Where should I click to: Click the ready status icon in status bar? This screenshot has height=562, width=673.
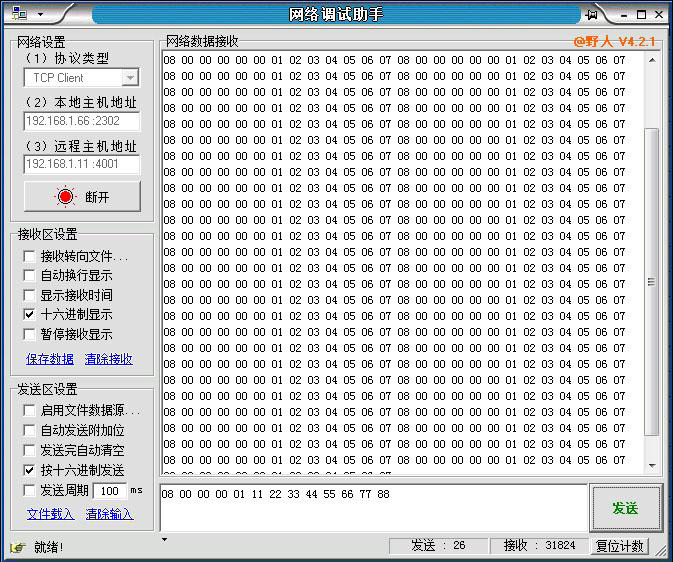pos(17,547)
